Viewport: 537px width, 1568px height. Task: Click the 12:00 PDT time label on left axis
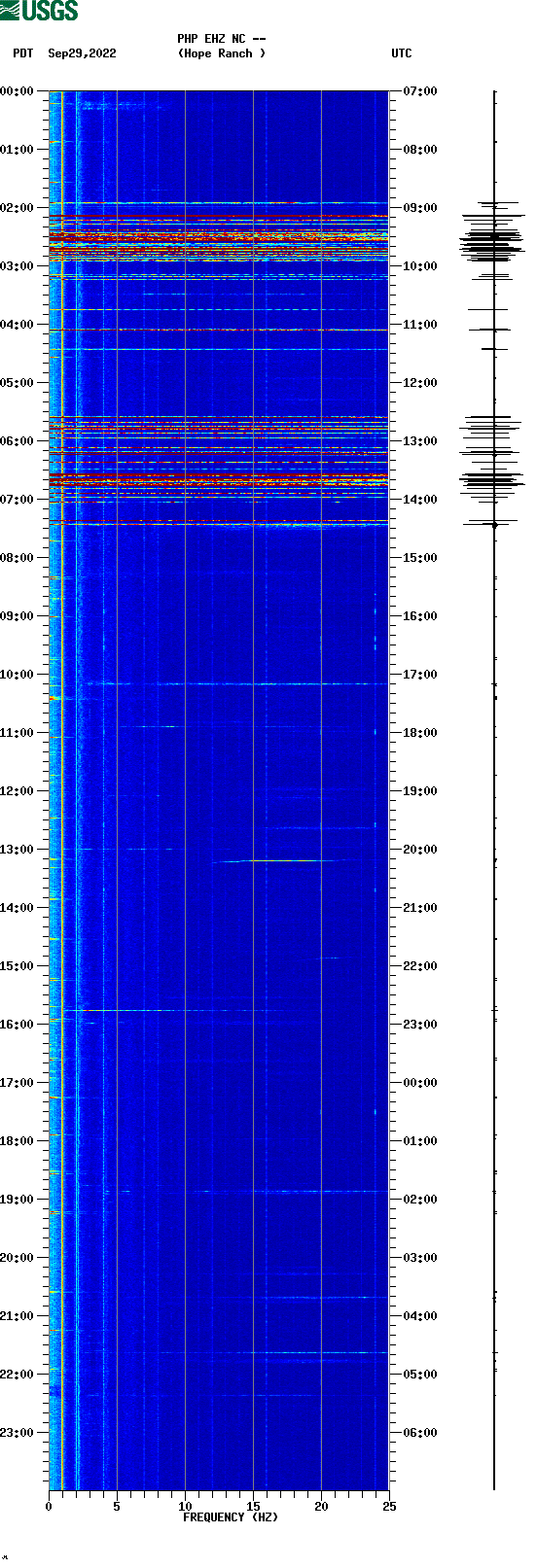tap(17, 791)
